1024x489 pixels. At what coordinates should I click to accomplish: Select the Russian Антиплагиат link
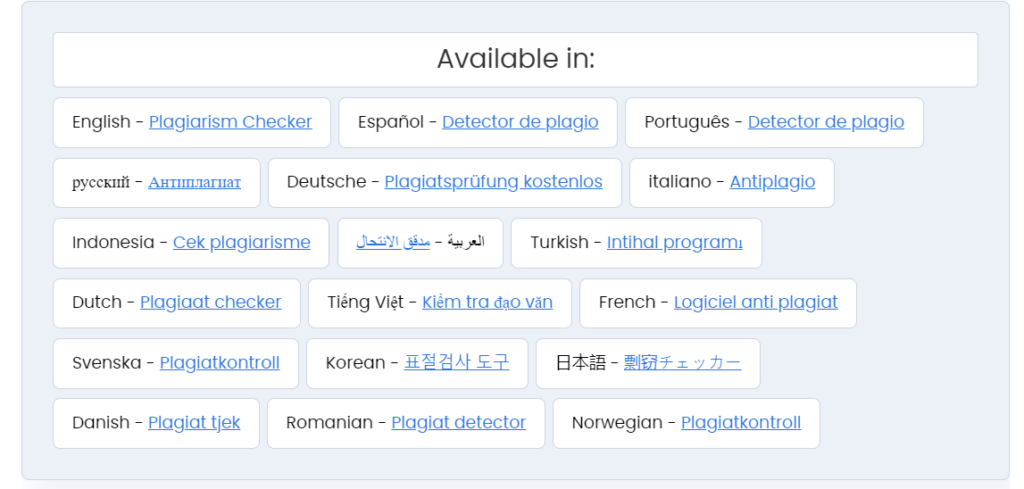(194, 182)
